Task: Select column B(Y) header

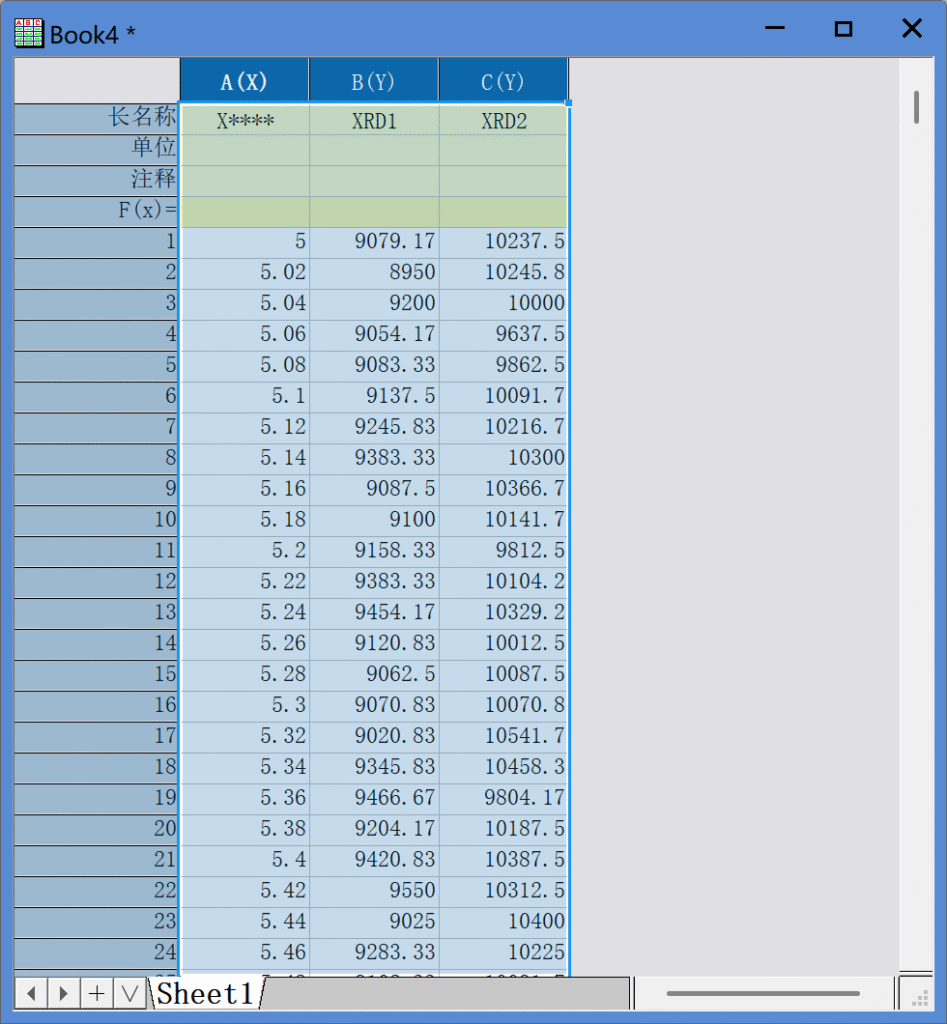Action: 374,81
